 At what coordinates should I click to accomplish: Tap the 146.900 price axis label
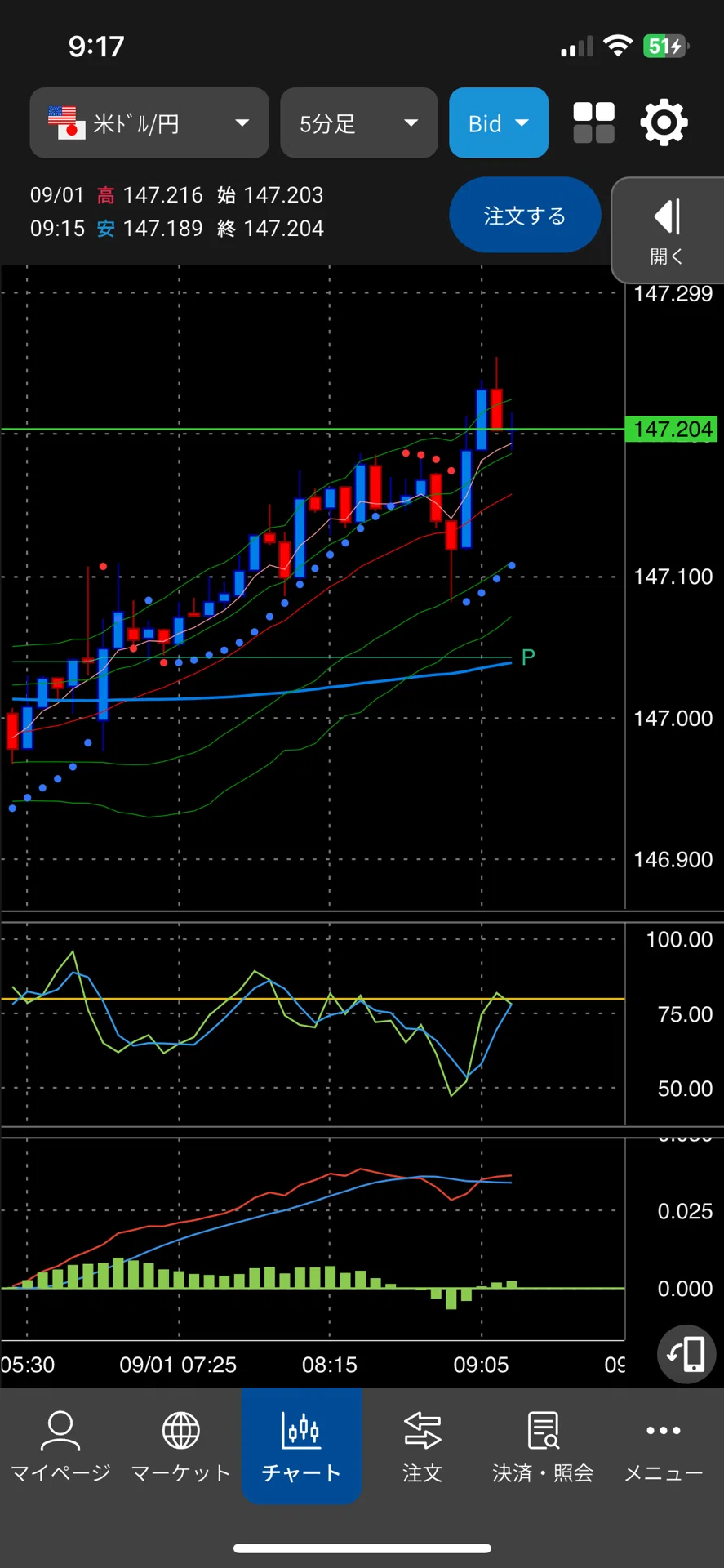(x=673, y=859)
